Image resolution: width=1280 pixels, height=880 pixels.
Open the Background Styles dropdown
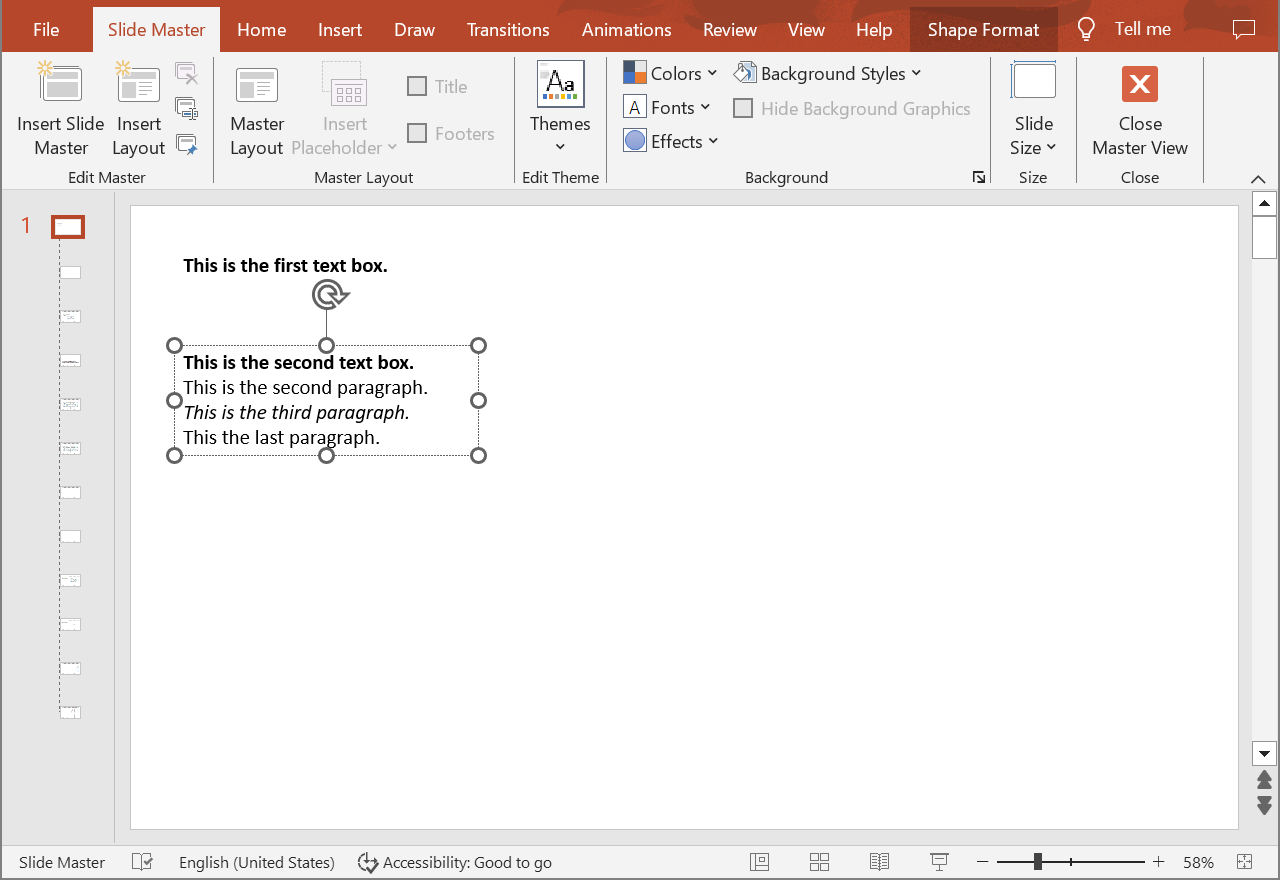pyautogui.click(x=828, y=73)
